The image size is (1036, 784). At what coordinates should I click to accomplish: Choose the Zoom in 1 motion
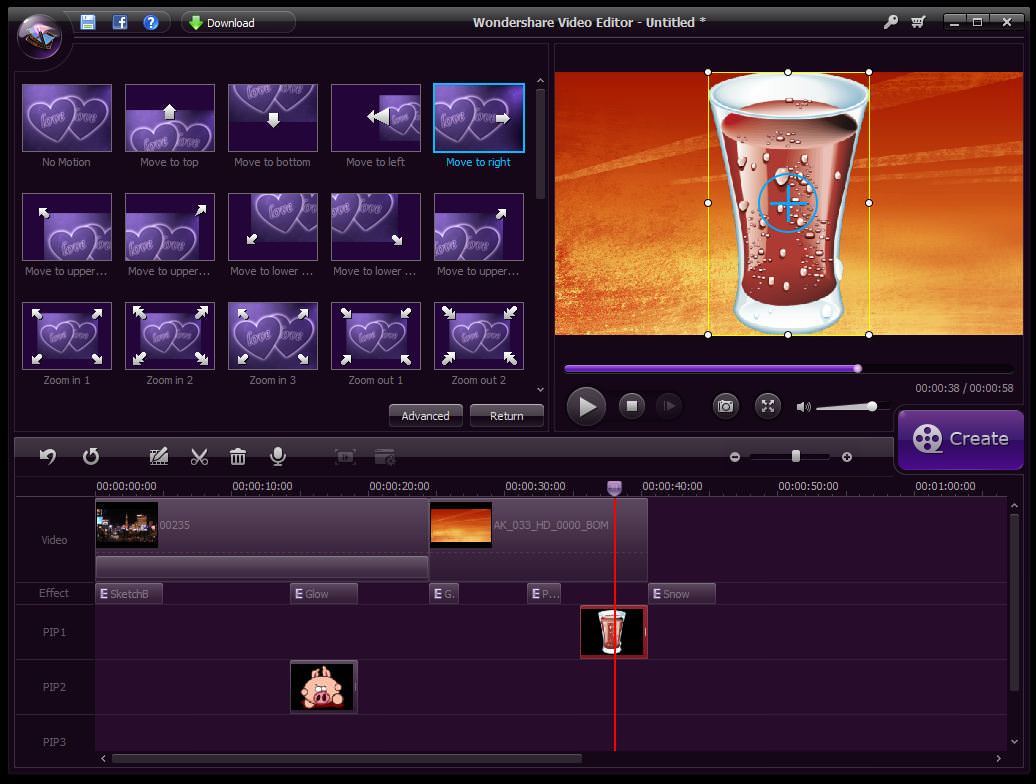(x=67, y=336)
